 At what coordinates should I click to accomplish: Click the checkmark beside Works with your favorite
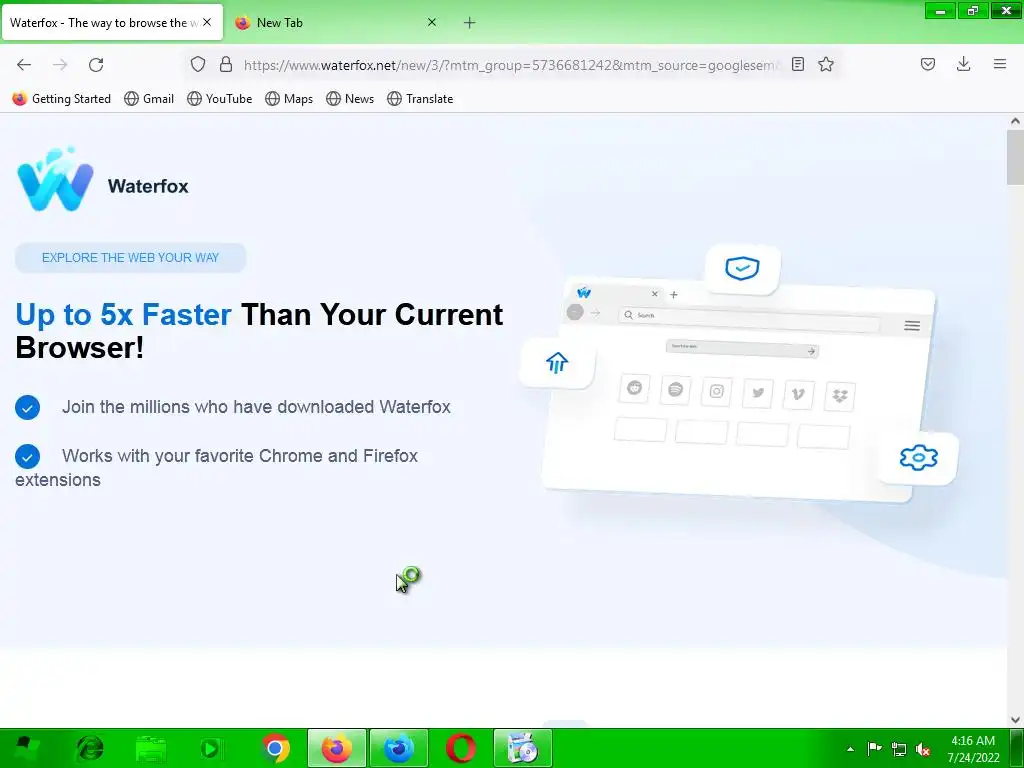click(27, 456)
